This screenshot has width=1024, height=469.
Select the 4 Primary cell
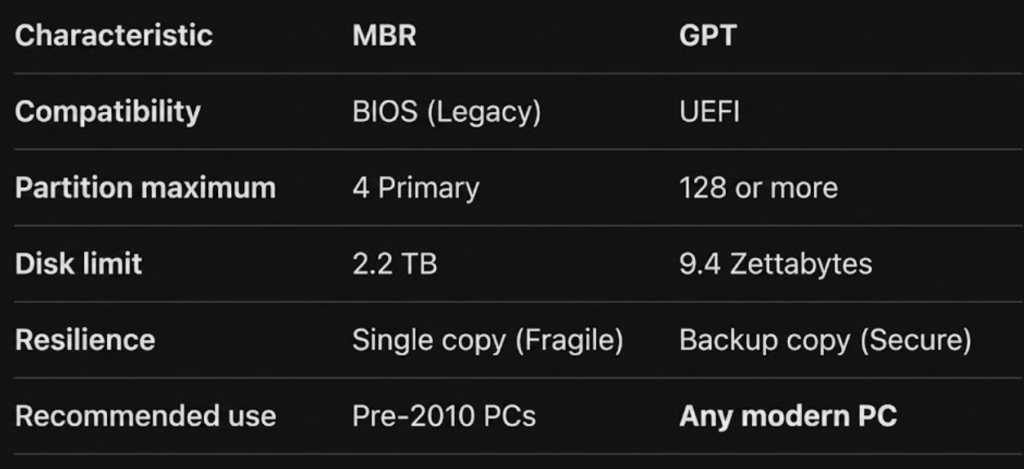tap(415, 187)
